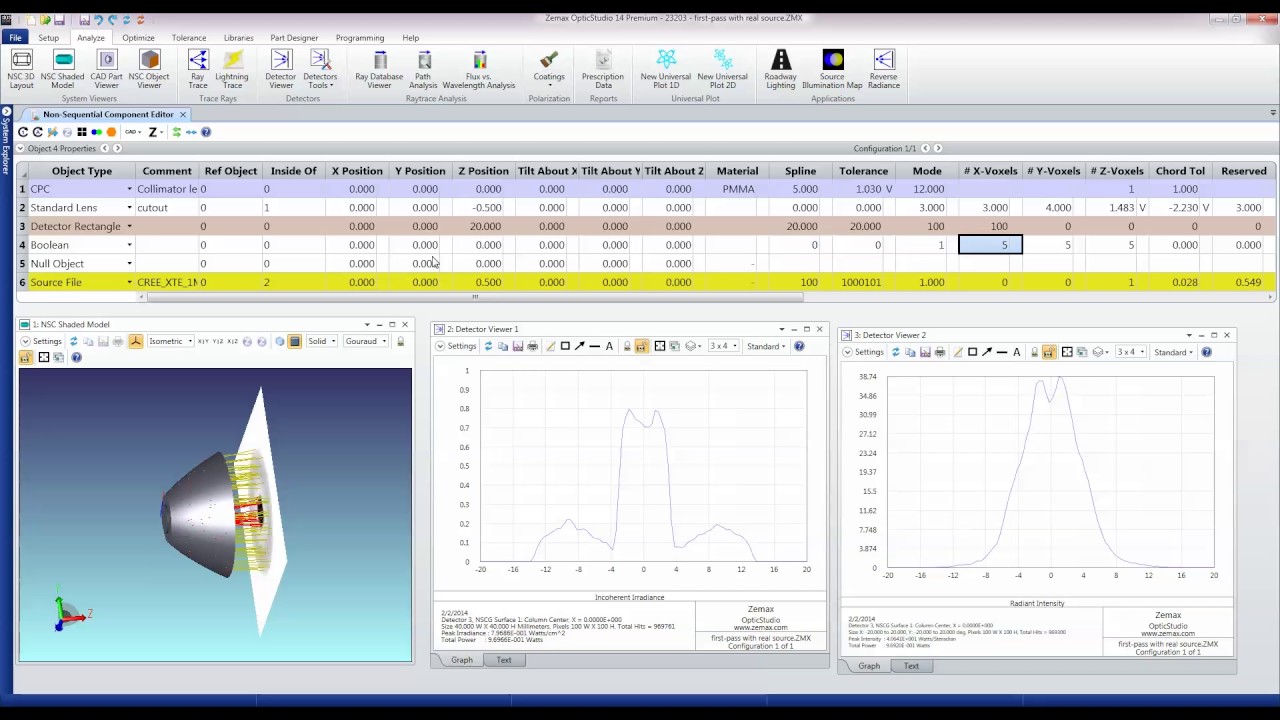This screenshot has width=1280, height=720.
Task: Toggle highlighted display mode button in Shaded Model
Action: 294,341
